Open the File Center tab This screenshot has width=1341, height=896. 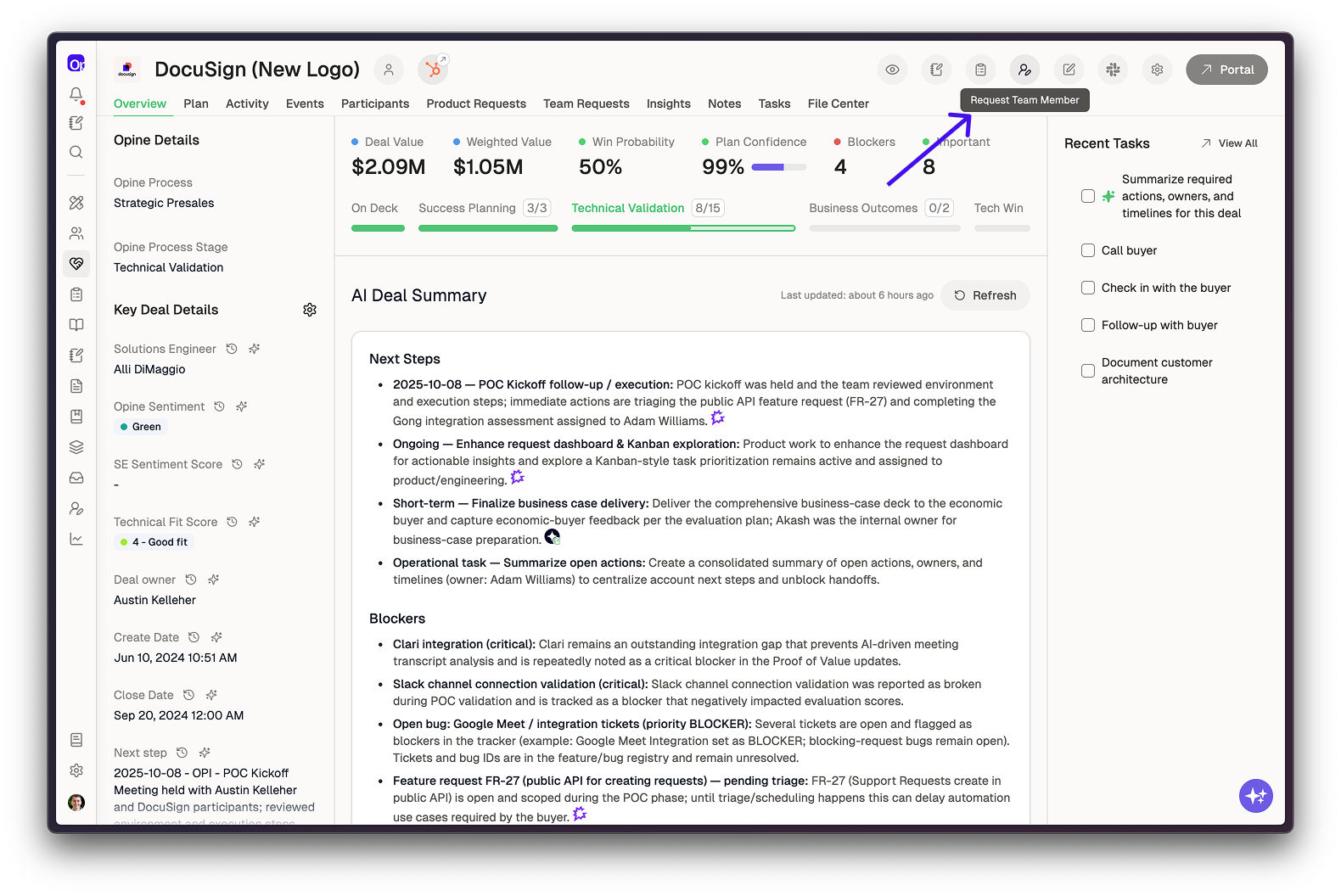point(838,104)
